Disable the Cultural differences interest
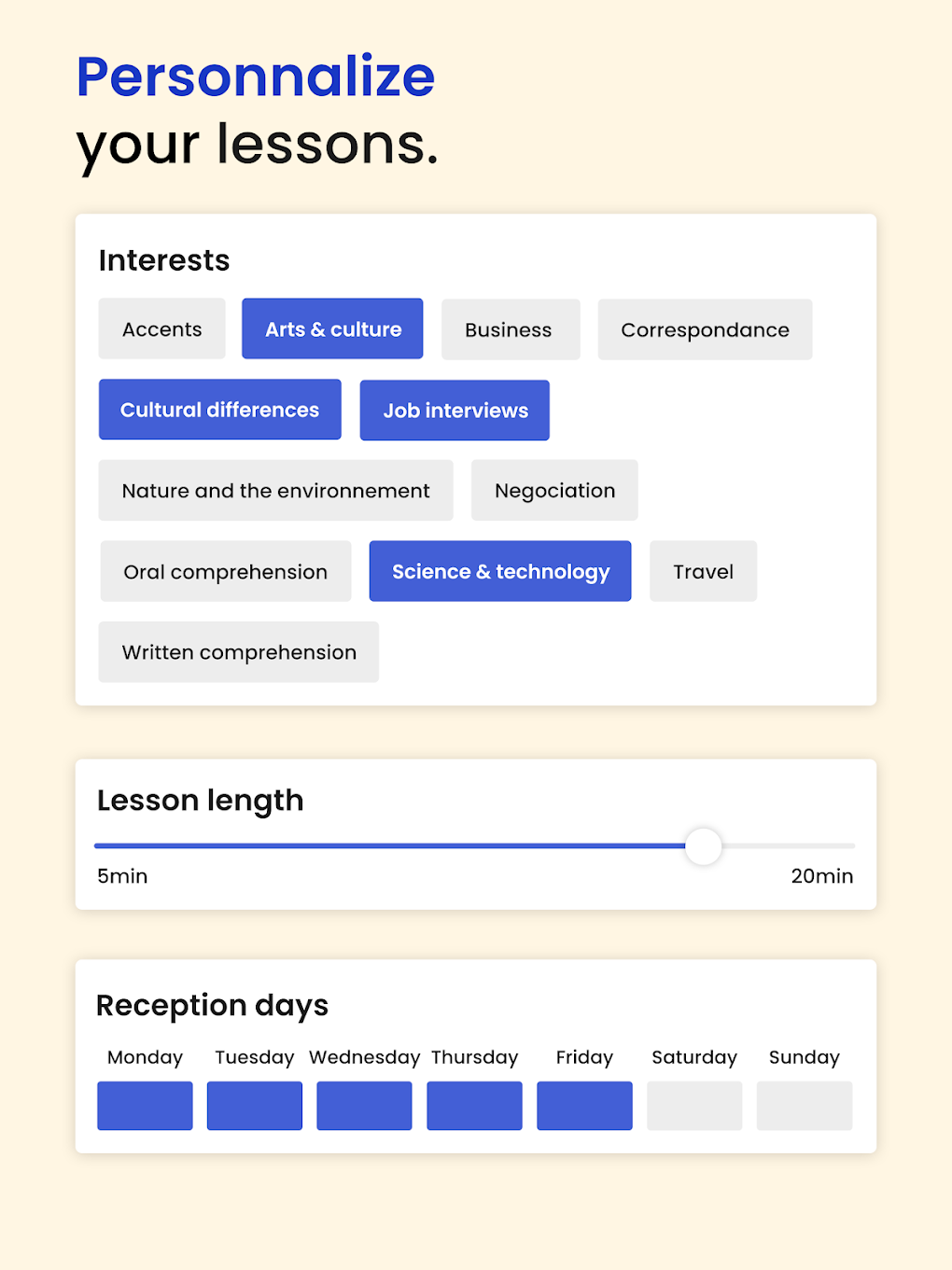The width and height of the screenshot is (952, 1270). point(219,410)
